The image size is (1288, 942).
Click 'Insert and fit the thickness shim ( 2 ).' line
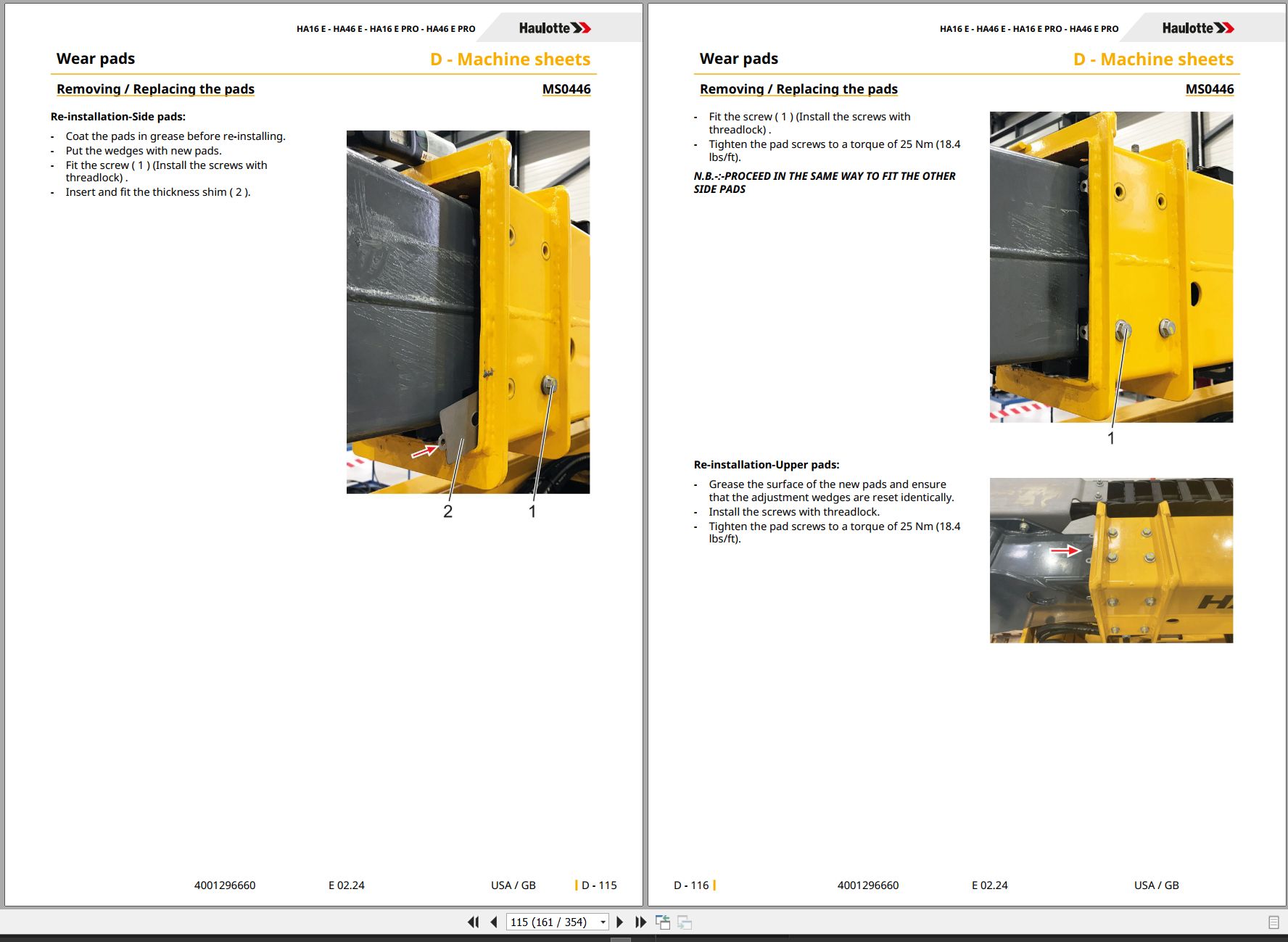pyautogui.click(x=158, y=192)
